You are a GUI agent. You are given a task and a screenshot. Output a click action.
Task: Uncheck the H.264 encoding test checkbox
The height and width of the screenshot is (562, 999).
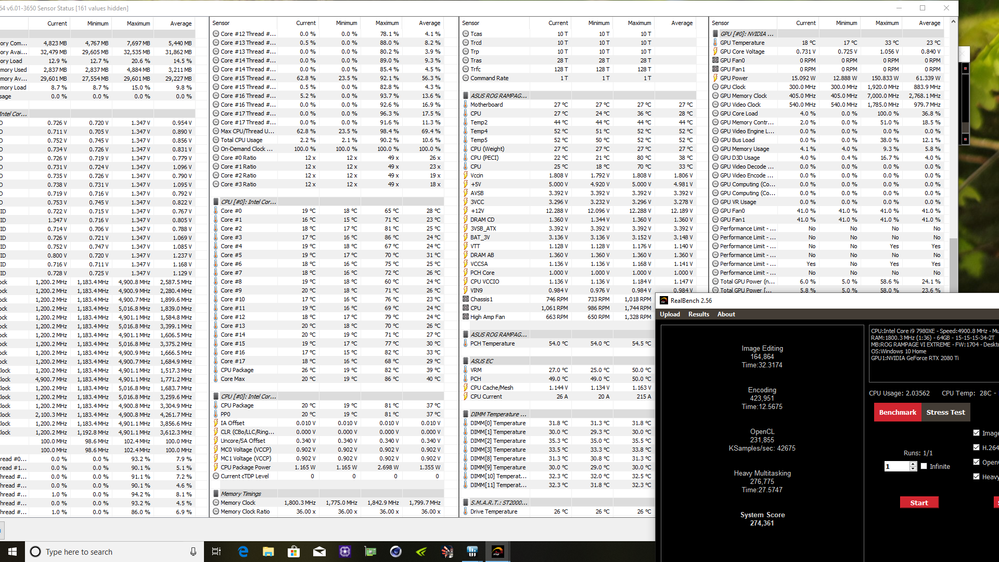(x=976, y=447)
